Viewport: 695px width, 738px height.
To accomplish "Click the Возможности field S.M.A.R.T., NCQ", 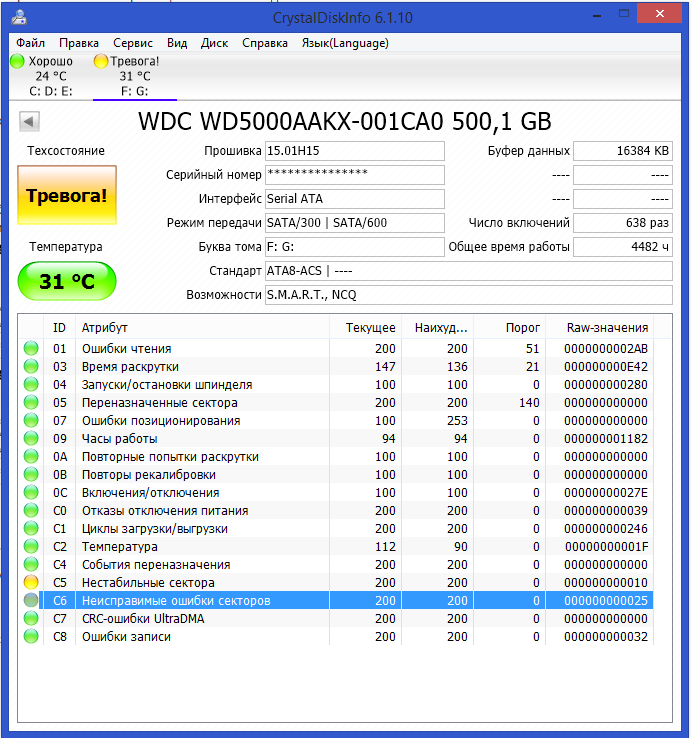I will click(469, 295).
